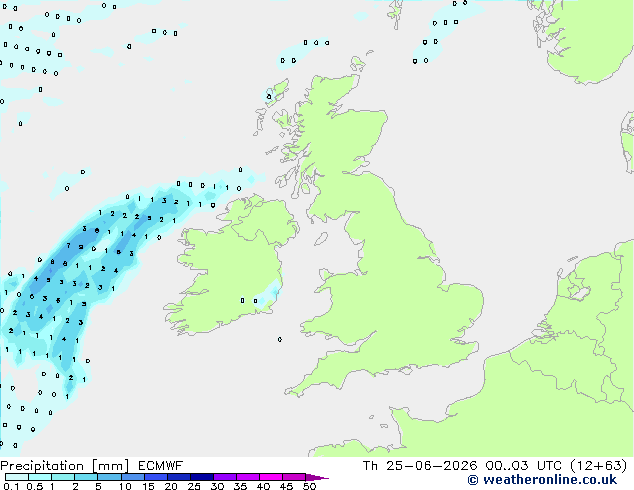Click the legend label '15'
This screenshot has width=634, height=490.
(x=148, y=486)
